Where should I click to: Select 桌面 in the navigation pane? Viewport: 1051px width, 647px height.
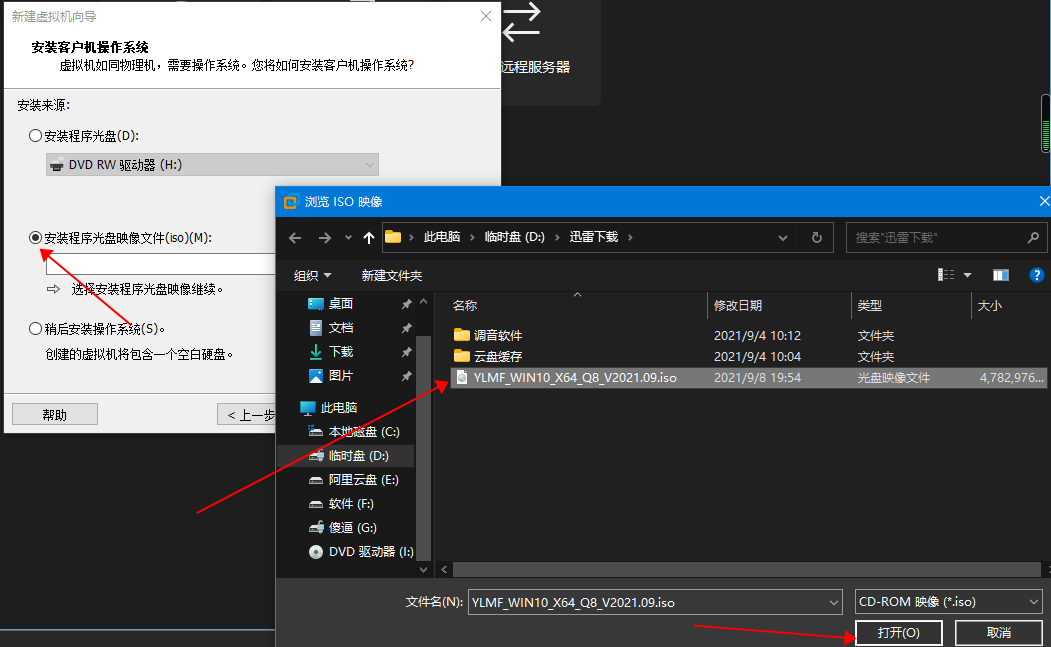341,304
